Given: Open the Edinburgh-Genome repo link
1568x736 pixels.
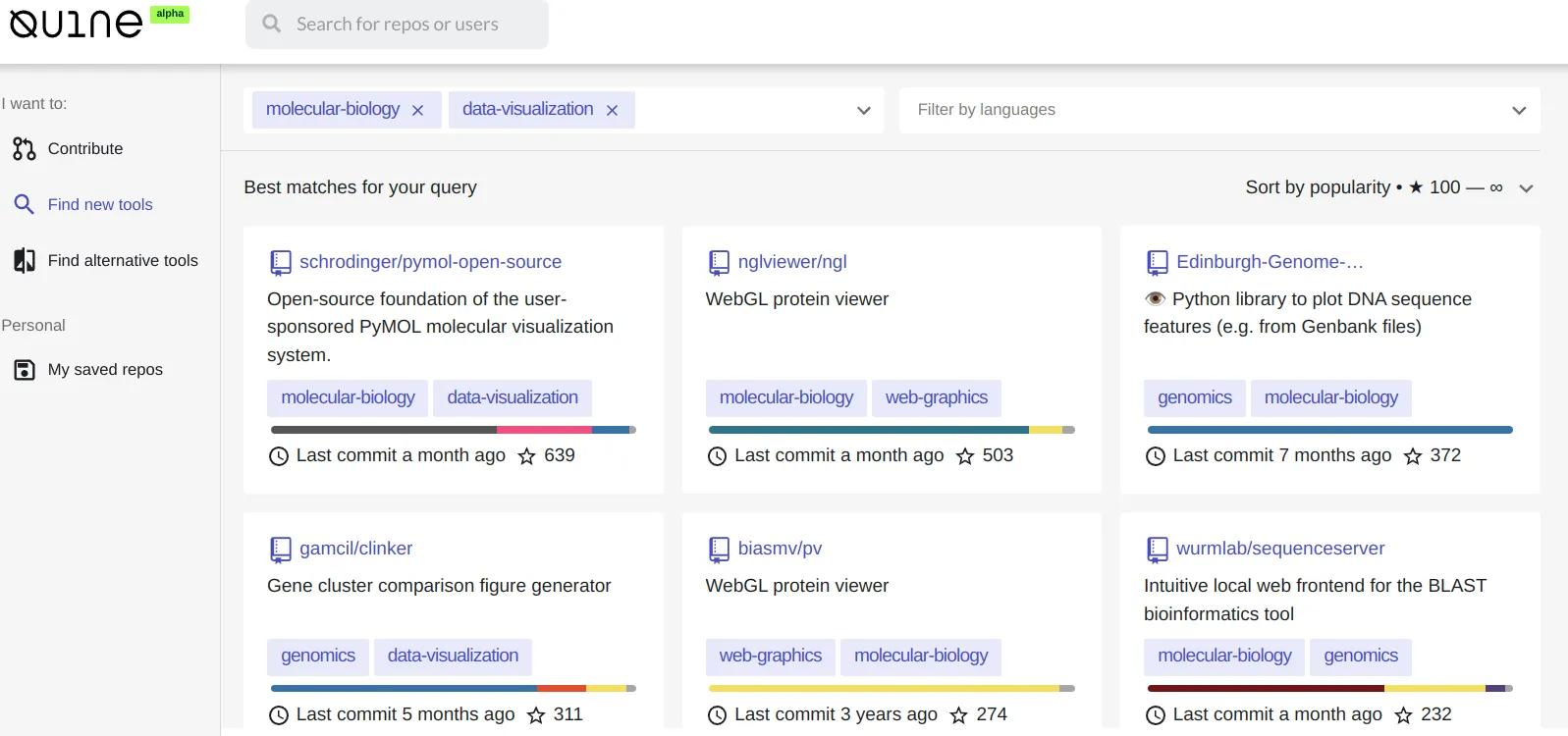Looking at the screenshot, I should (x=1270, y=262).
